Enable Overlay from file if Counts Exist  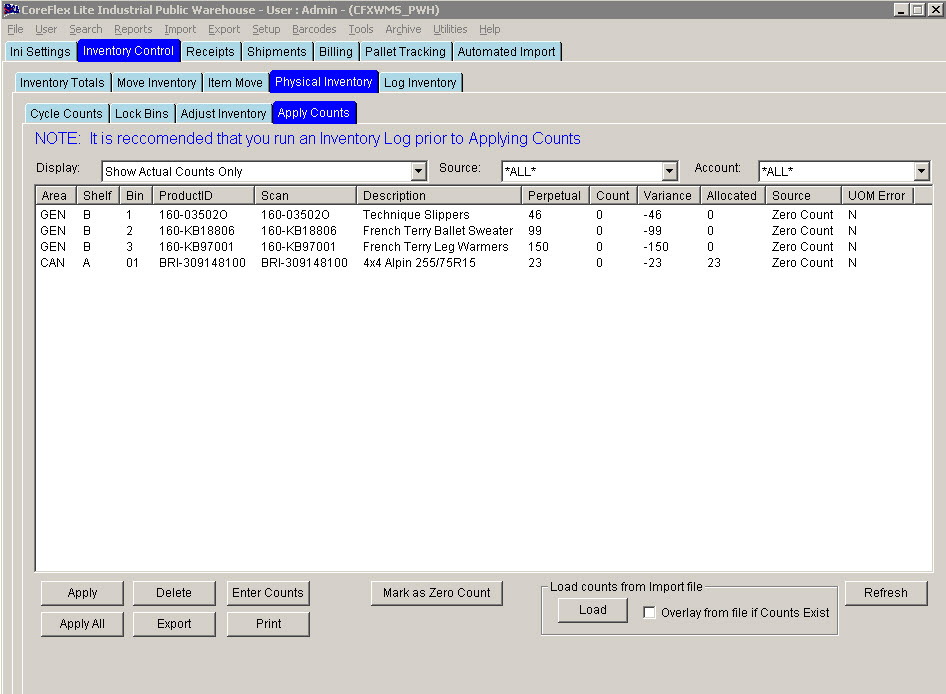[x=649, y=613]
